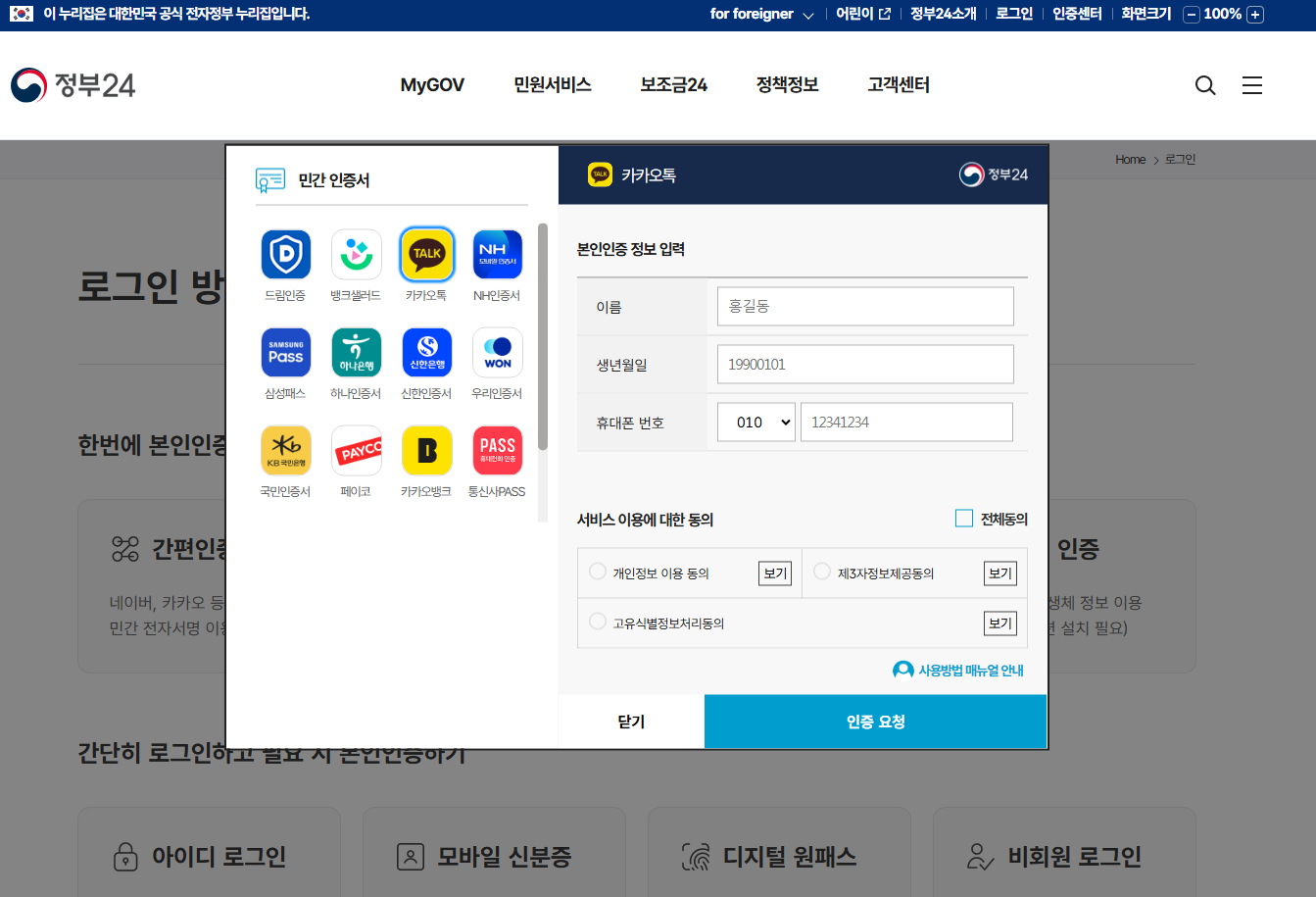Select the 하나인증서 icon
1316x897 pixels.
click(x=356, y=352)
